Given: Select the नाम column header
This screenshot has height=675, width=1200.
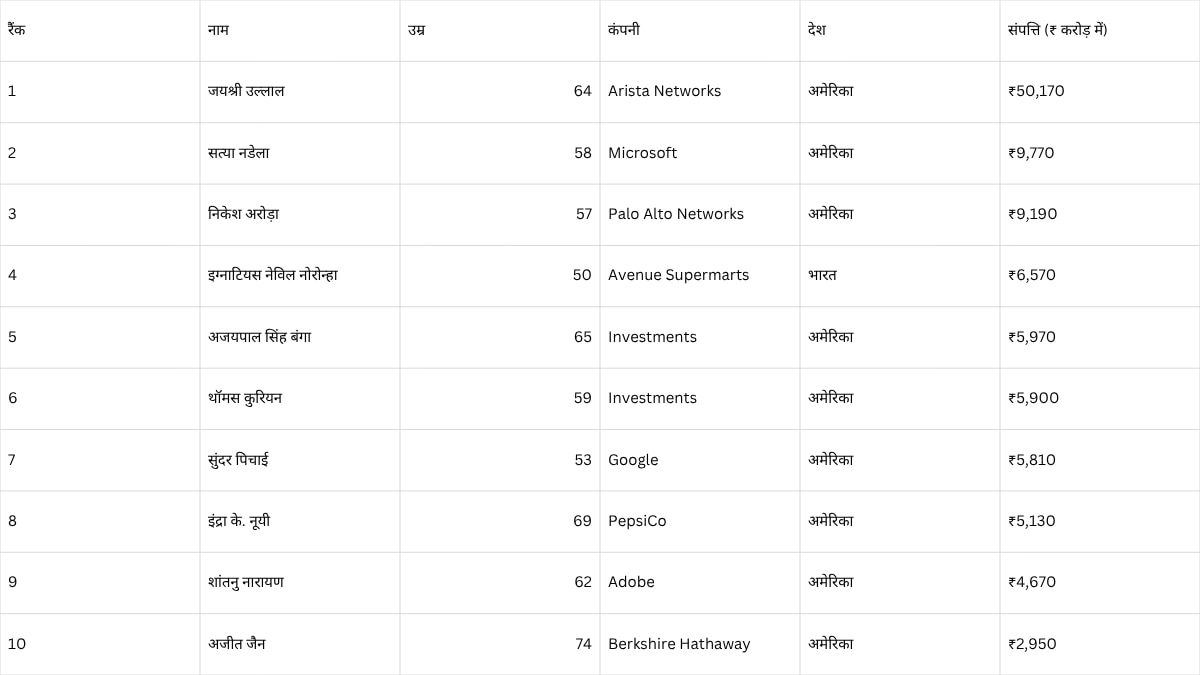Looking at the screenshot, I should pos(218,30).
